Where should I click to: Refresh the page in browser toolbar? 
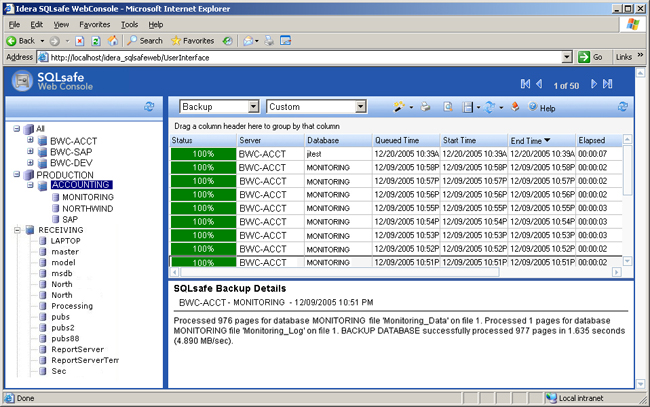click(96, 41)
